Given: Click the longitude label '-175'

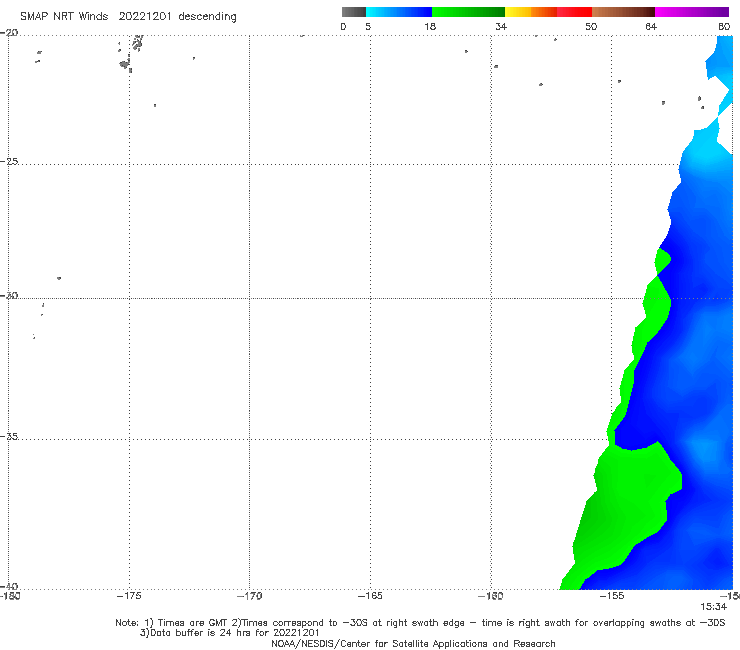Looking at the screenshot, I should 129,596.
